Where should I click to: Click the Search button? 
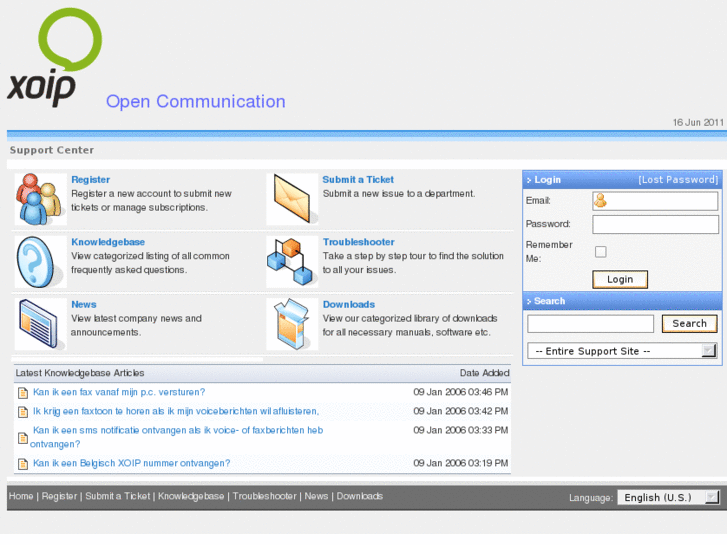(689, 324)
